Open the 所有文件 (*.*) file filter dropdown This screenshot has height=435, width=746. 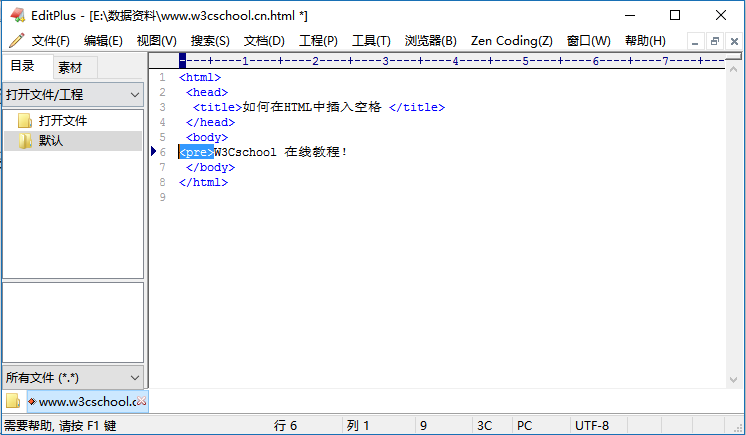point(134,377)
